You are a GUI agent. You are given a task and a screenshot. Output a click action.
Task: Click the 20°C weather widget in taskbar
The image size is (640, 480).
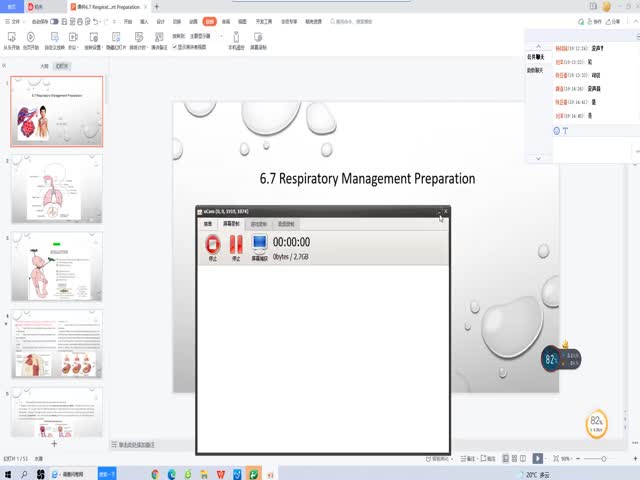[x=534, y=474]
